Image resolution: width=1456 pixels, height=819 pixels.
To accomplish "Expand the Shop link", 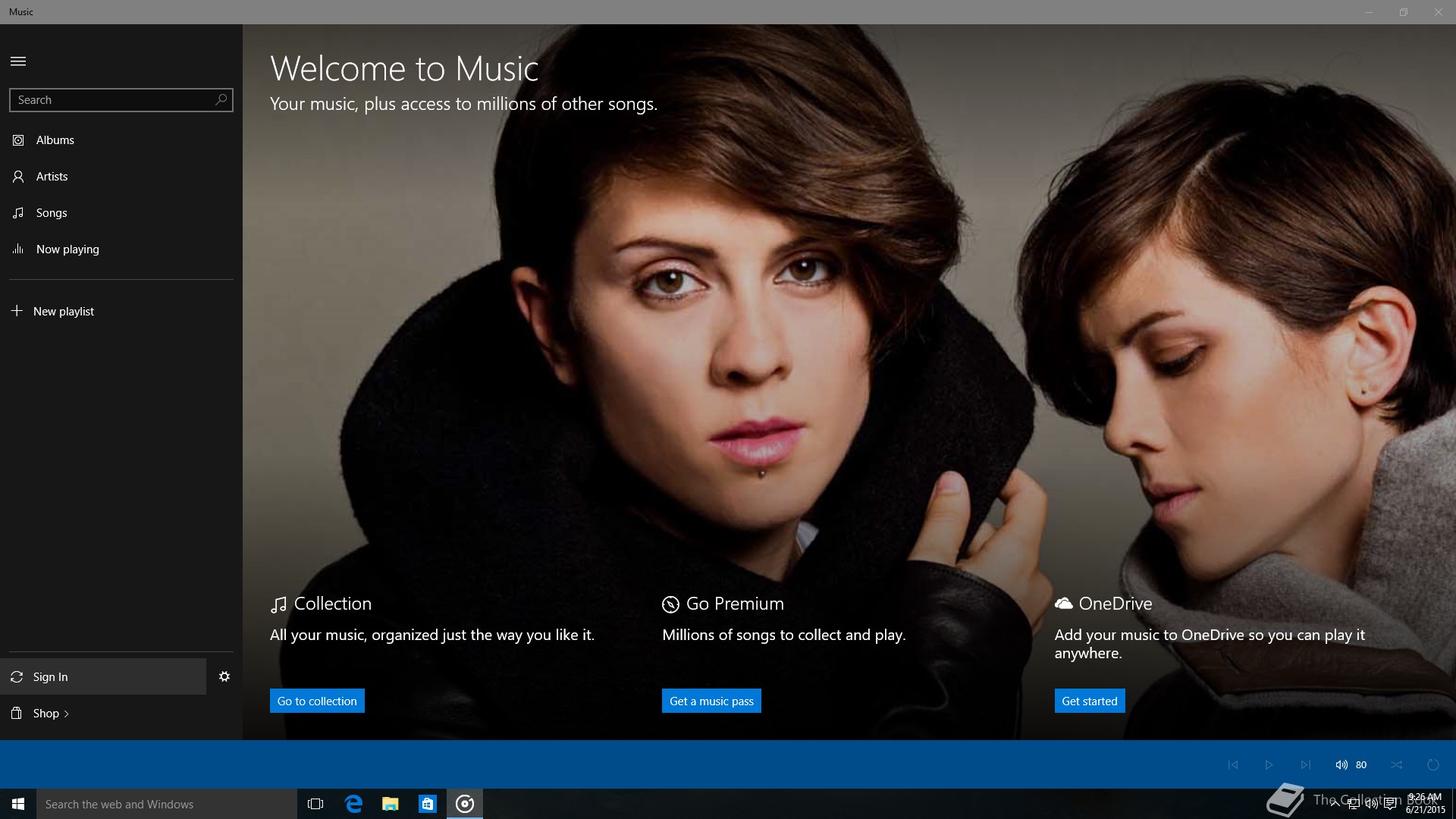I will [x=121, y=714].
